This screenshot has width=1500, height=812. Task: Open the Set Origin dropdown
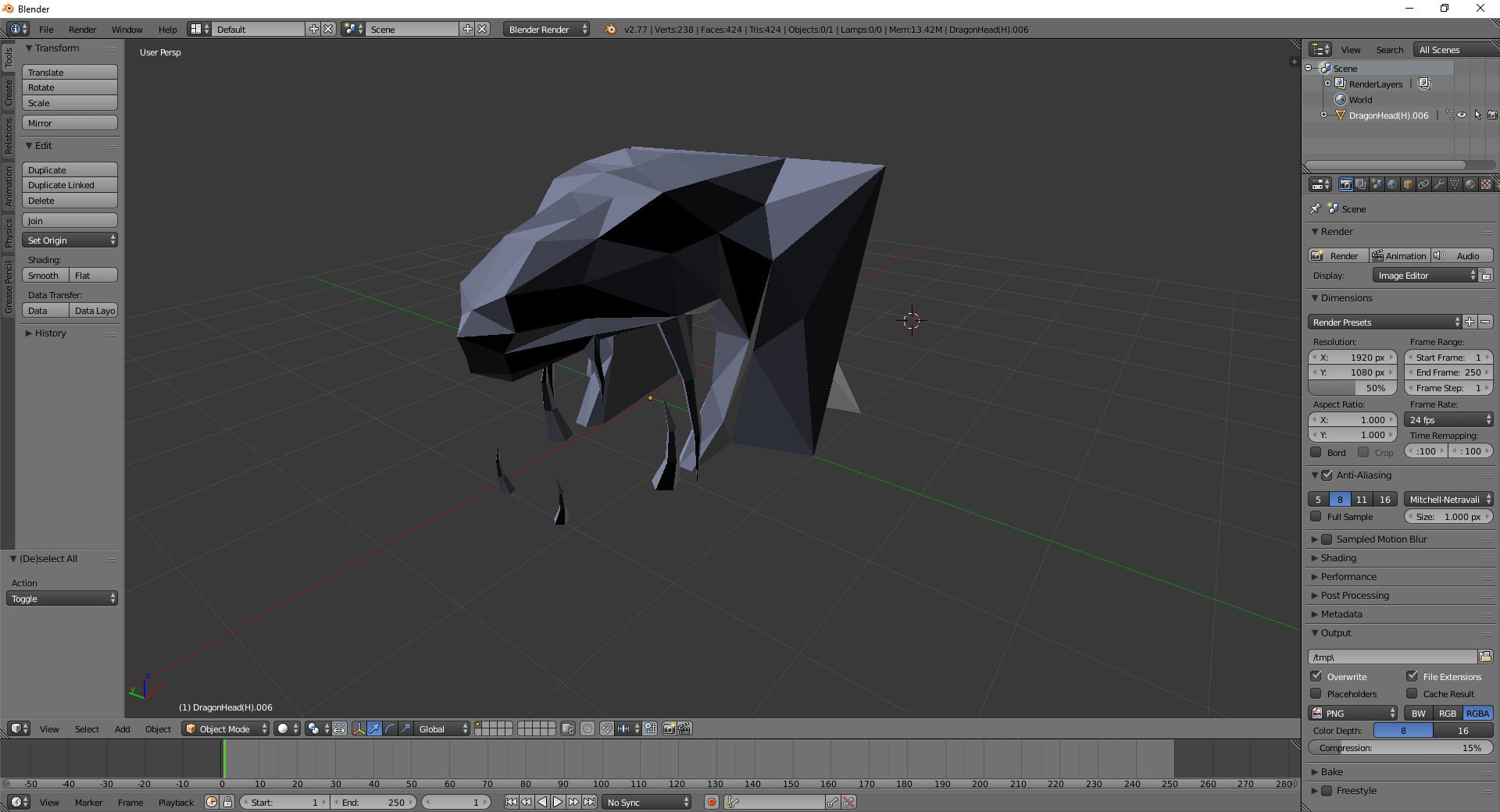(x=70, y=240)
